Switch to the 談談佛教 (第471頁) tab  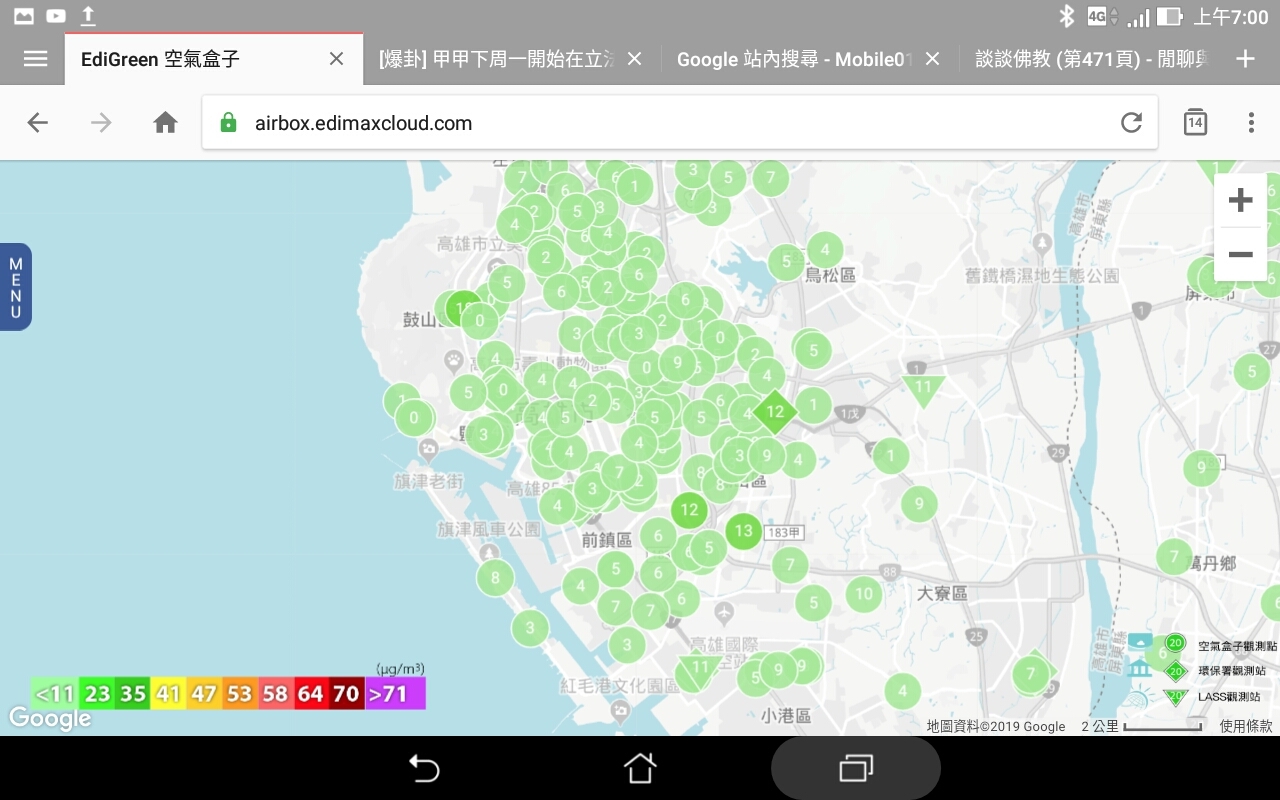click(x=1092, y=59)
